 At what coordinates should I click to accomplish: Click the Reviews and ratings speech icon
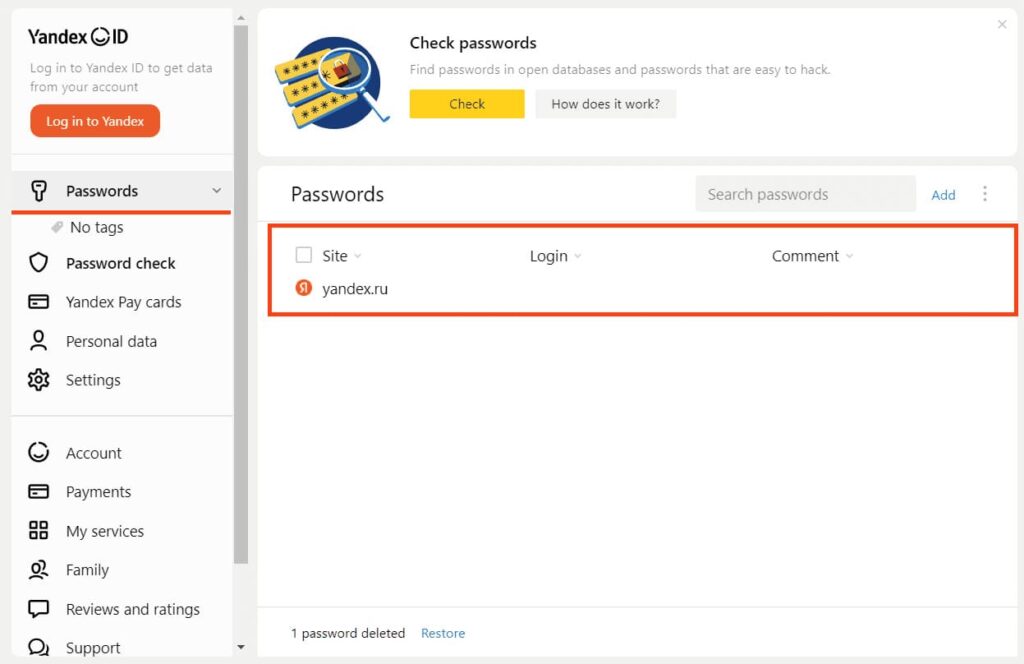(x=39, y=609)
